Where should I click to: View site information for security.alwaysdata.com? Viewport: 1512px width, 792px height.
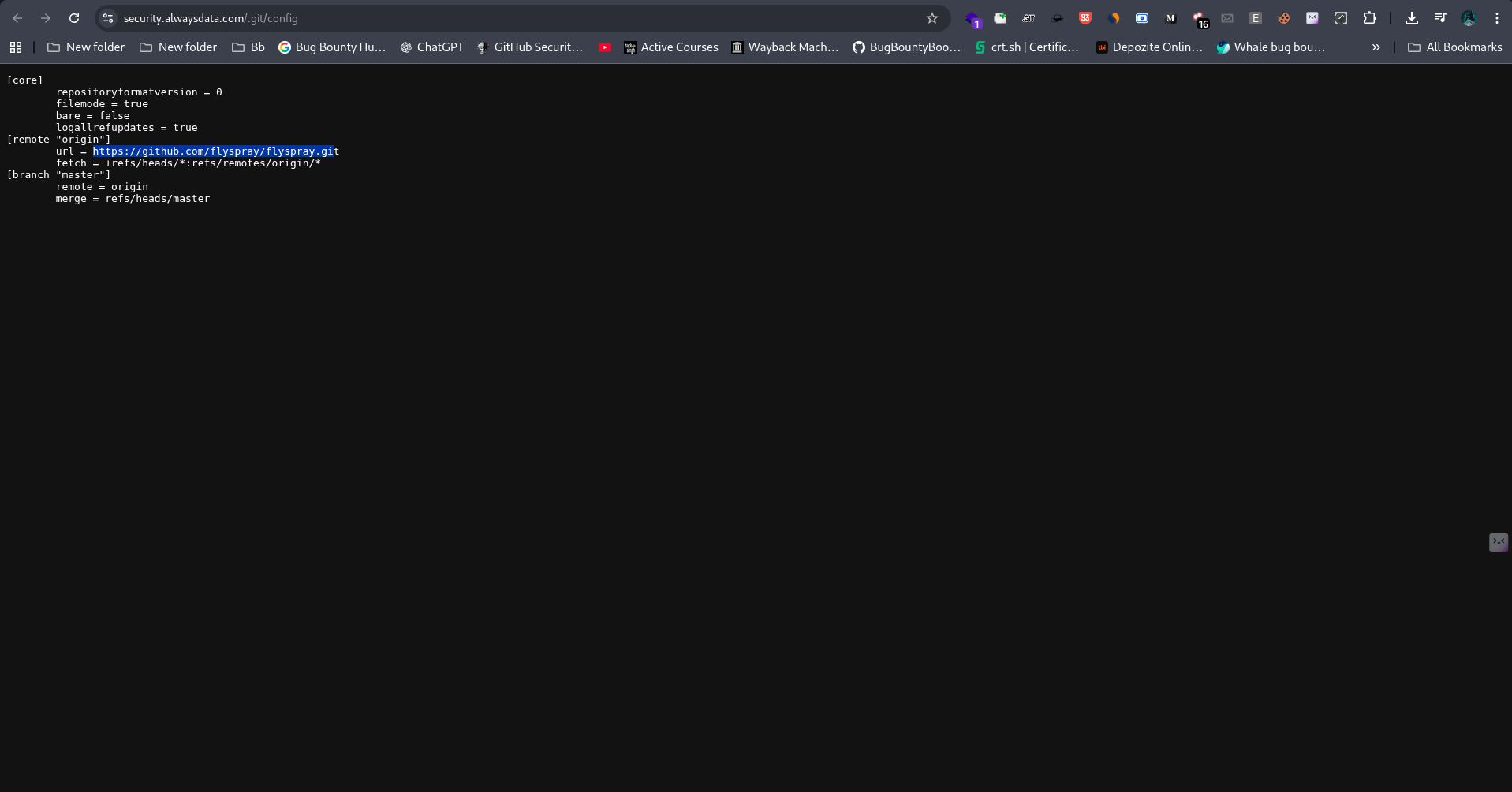click(108, 18)
